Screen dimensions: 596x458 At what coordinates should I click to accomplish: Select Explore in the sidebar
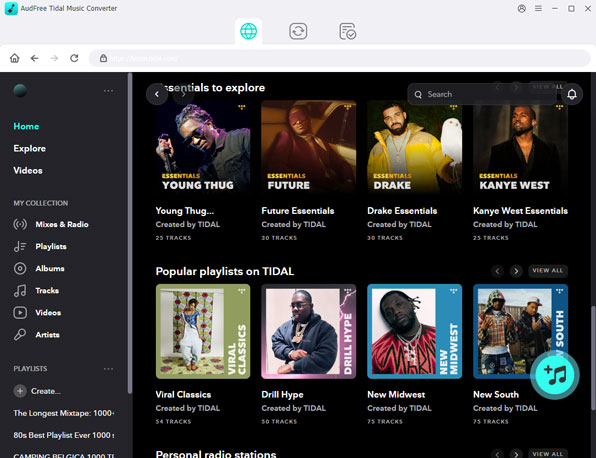pos(30,148)
